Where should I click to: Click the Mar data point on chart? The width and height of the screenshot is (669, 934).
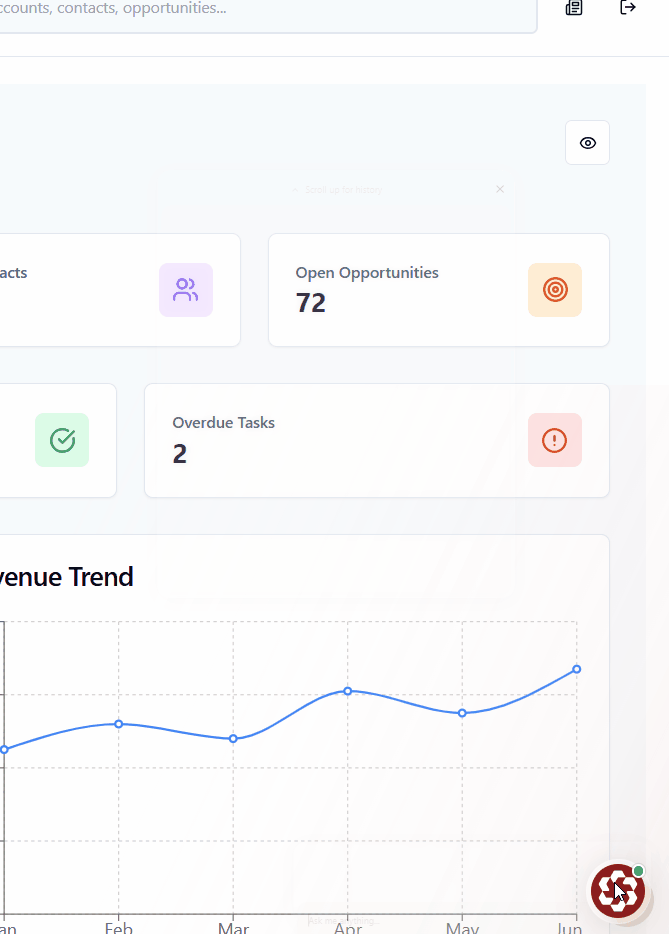(233, 739)
